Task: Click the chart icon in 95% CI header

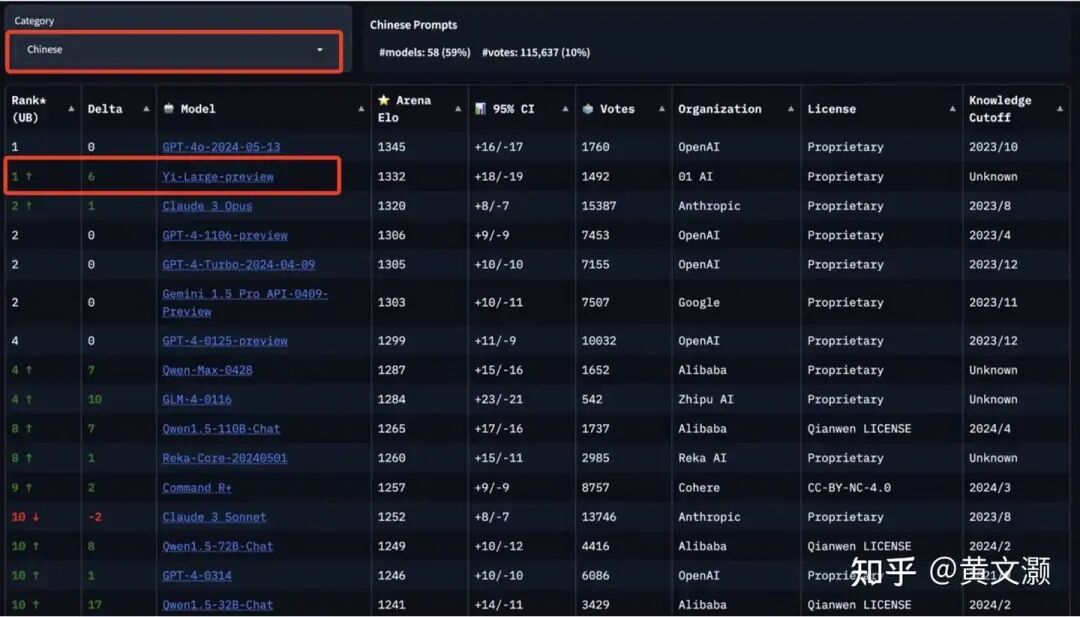Action: coord(480,108)
